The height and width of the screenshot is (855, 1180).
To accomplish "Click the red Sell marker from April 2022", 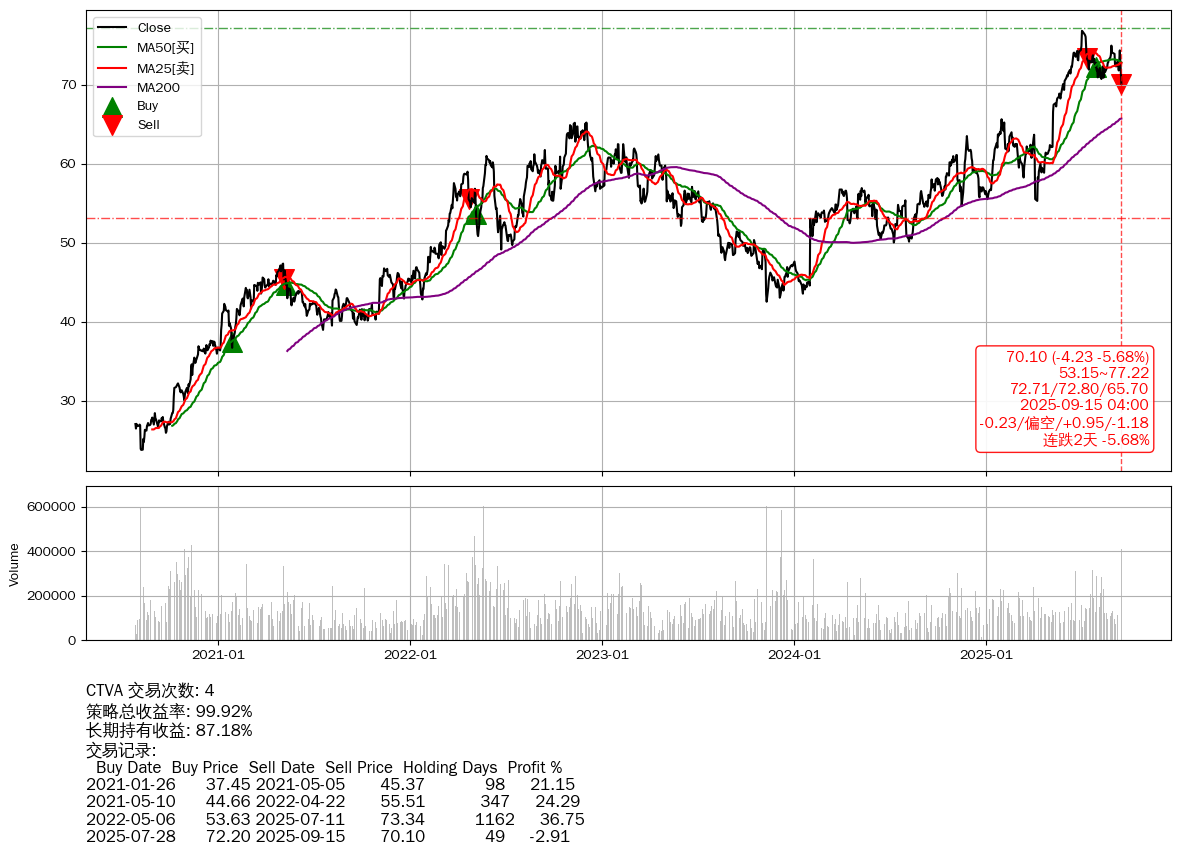I will [469, 198].
